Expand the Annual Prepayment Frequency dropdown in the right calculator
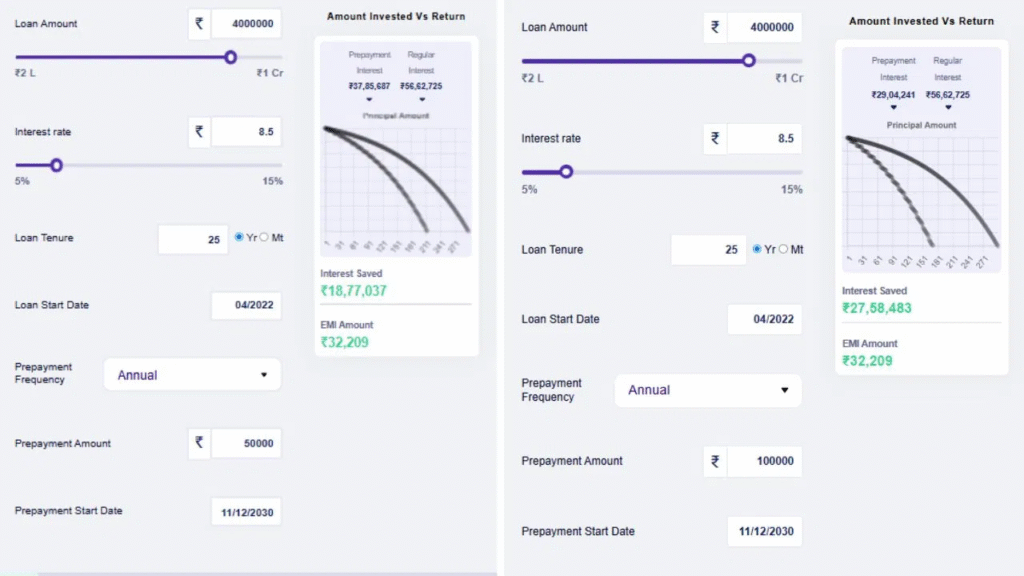 click(x=707, y=390)
